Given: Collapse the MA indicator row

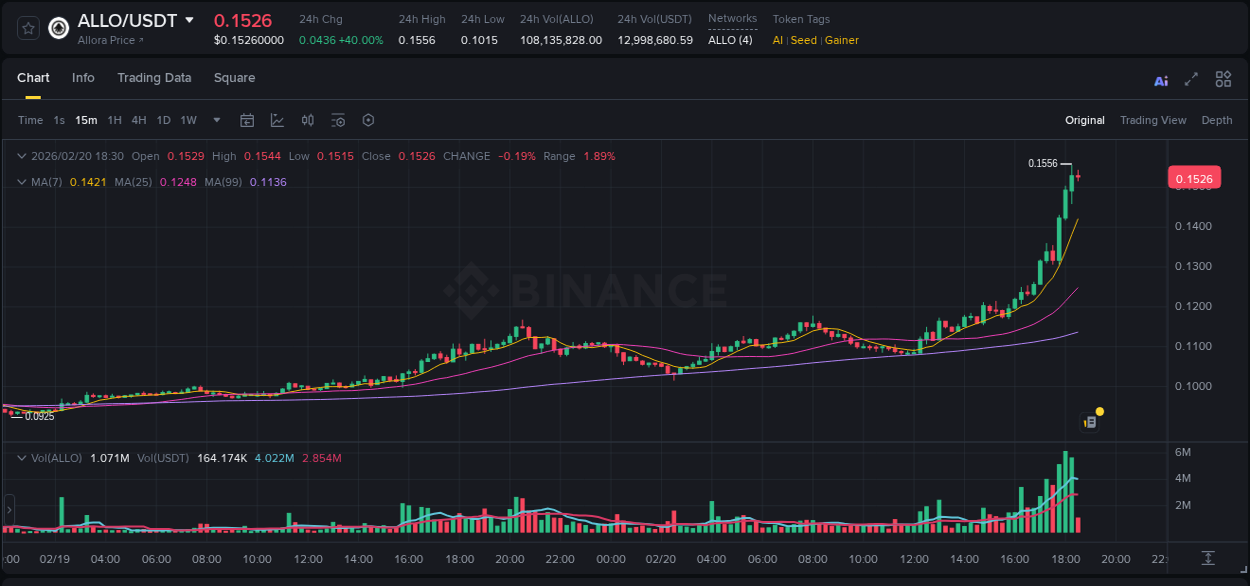Looking at the screenshot, I should (21, 182).
